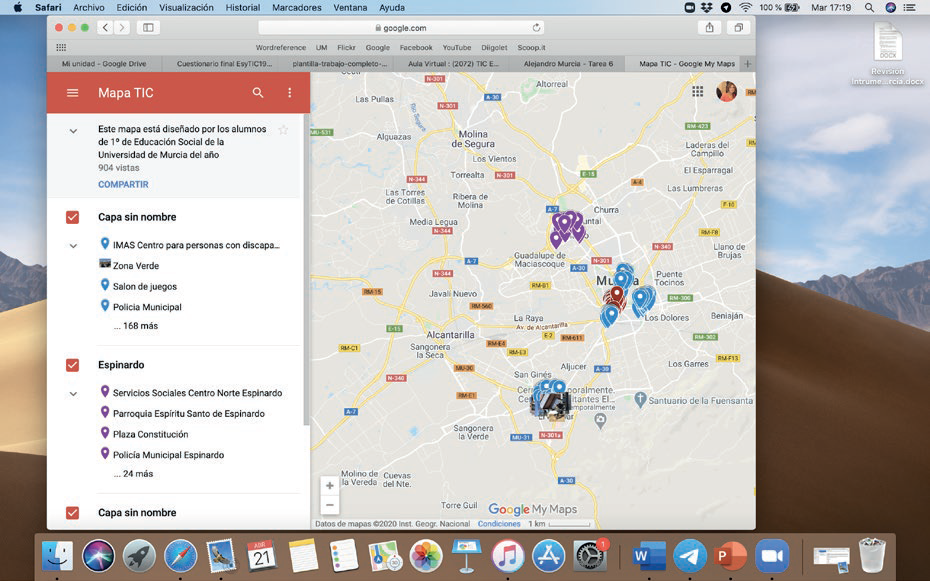Select Plaza Constitución item
Screen dimensions: 930x581
pyautogui.click(x=151, y=434)
